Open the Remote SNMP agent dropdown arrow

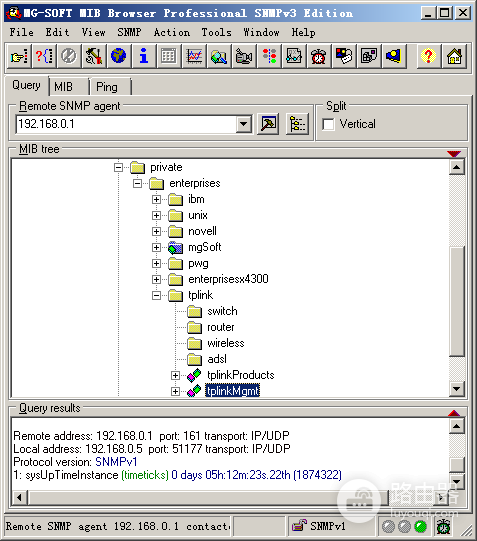(x=244, y=124)
